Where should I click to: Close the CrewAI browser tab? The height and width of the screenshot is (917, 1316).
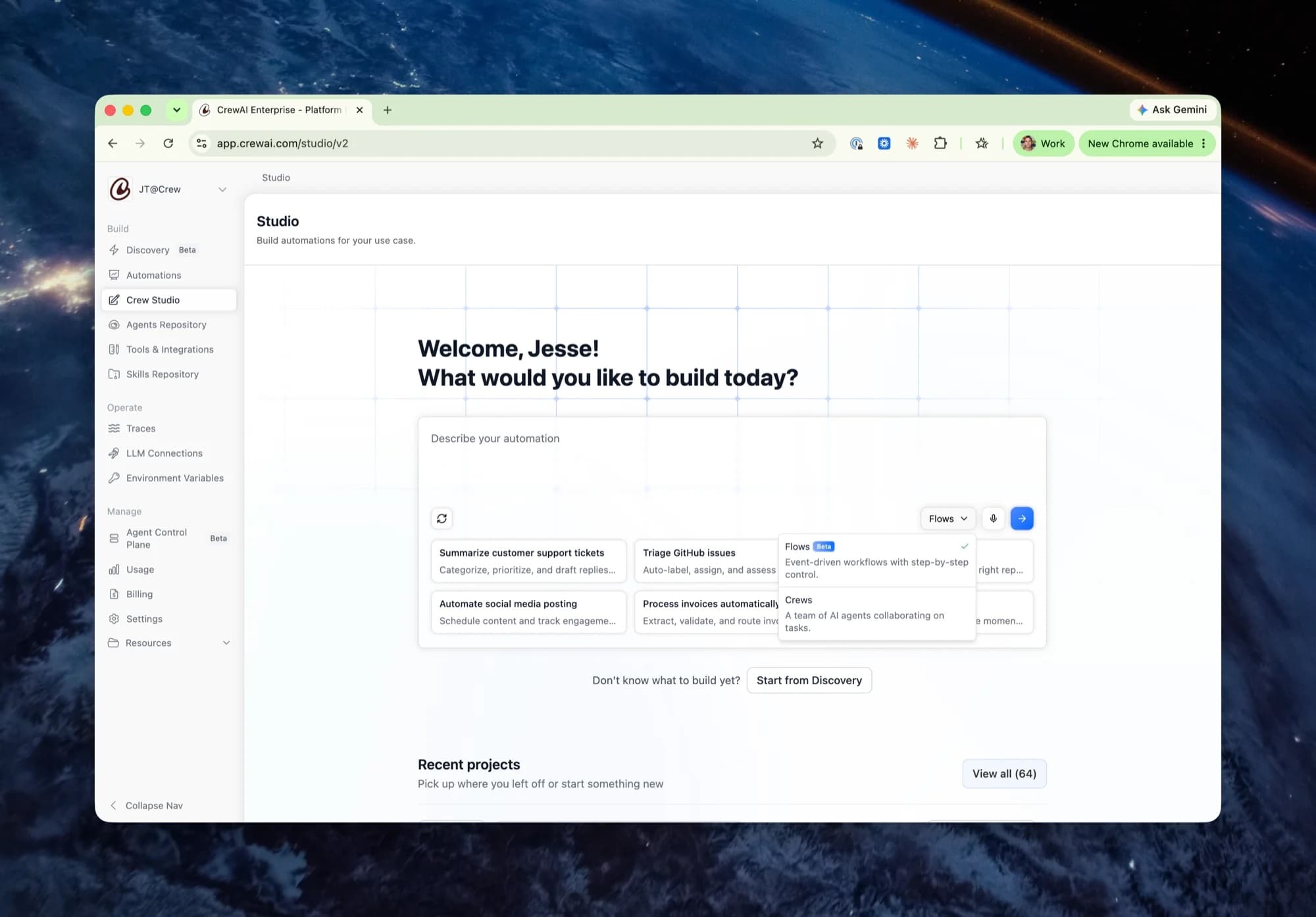[x=359, y=110]
